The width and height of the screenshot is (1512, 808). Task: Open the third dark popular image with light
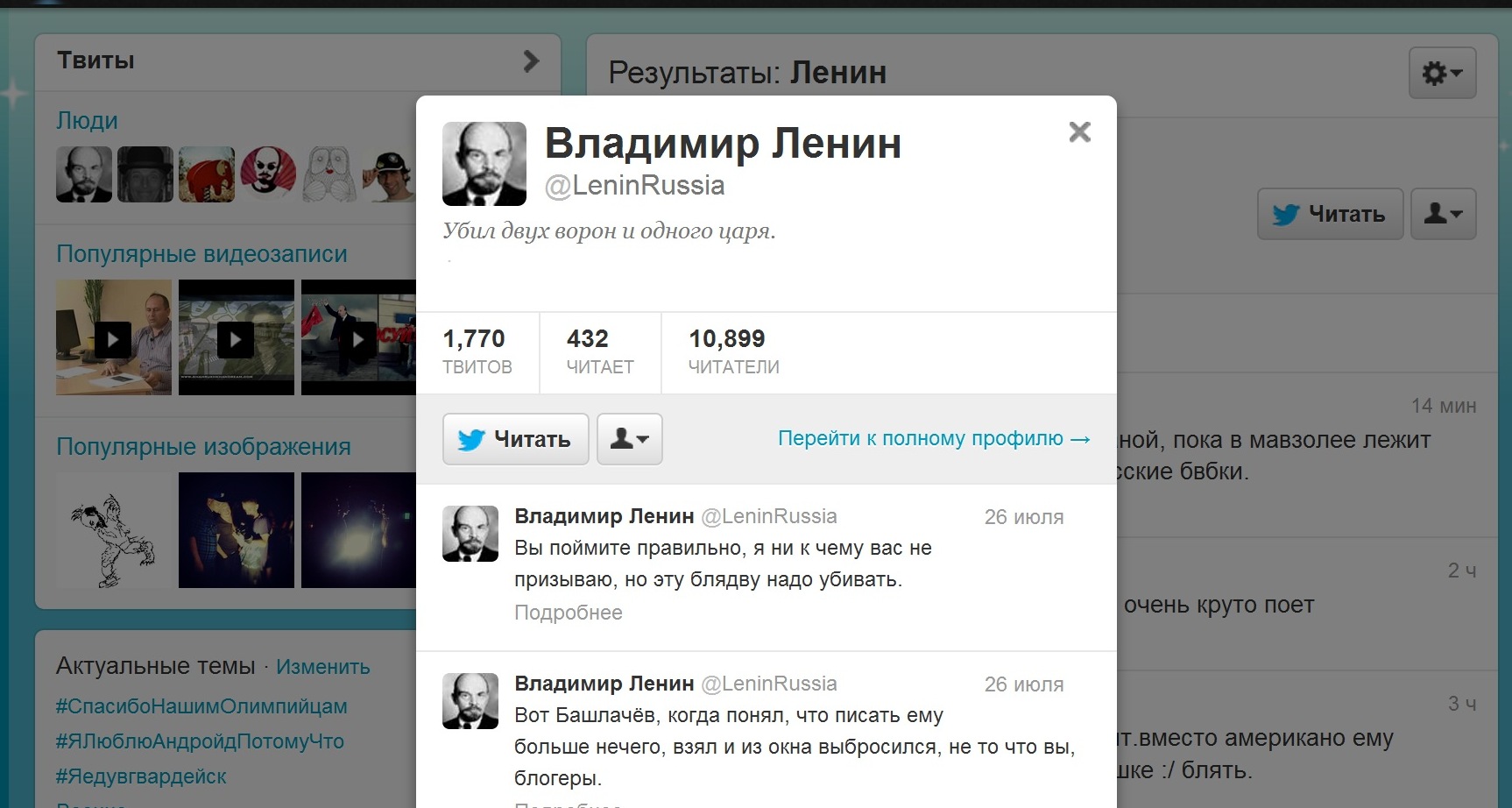coord(358,530)
